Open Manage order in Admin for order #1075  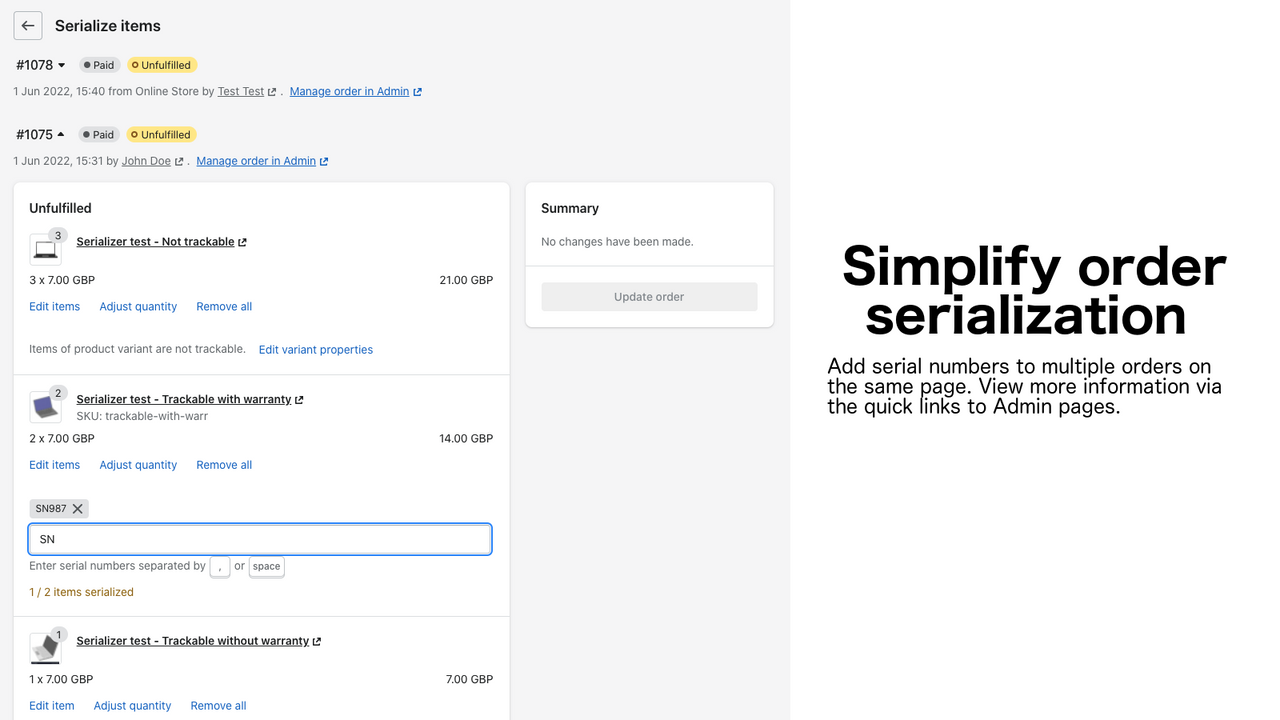pyautogui.click(x=255, y=160)
